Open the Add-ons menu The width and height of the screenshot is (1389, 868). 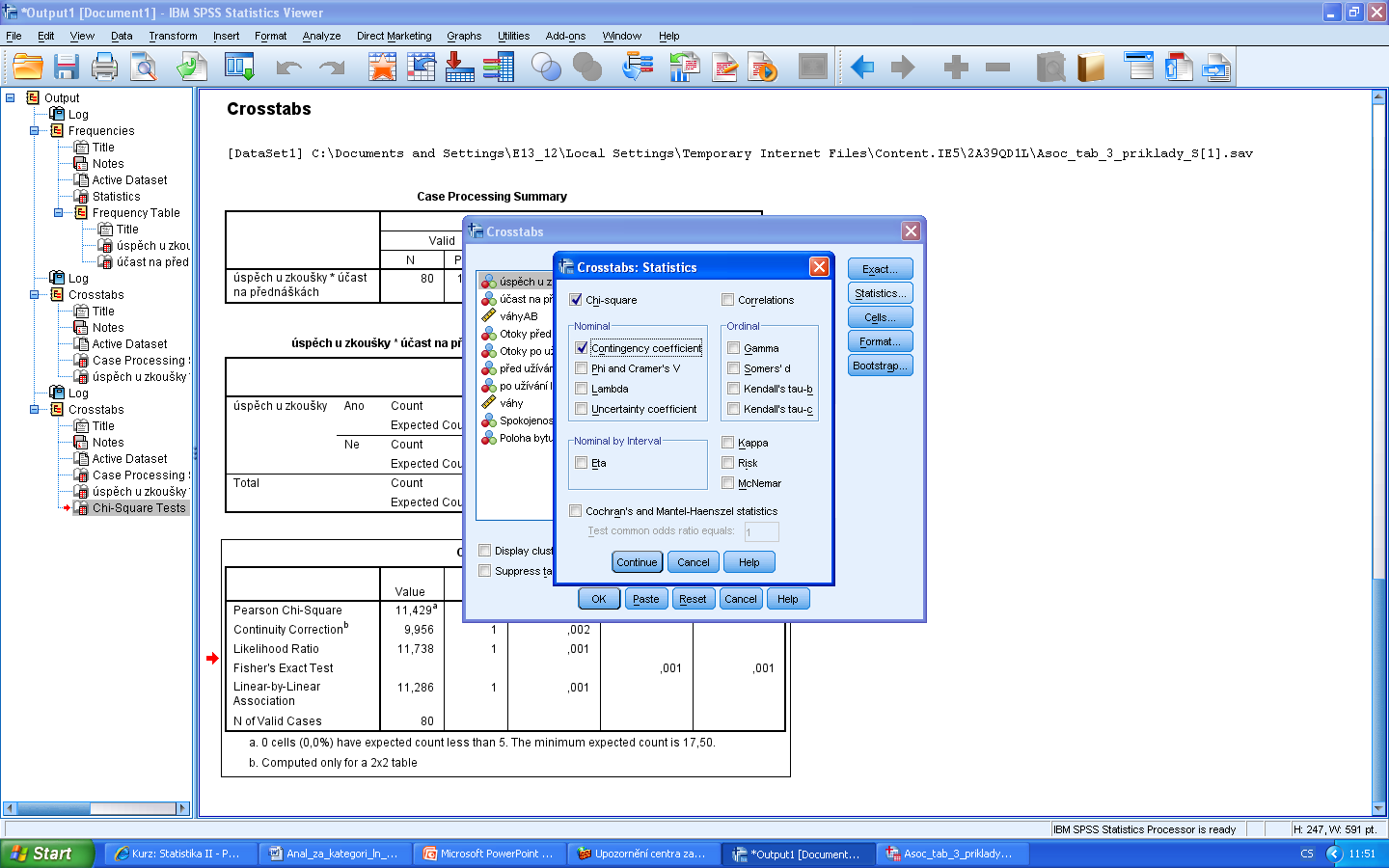coord(565,36)
